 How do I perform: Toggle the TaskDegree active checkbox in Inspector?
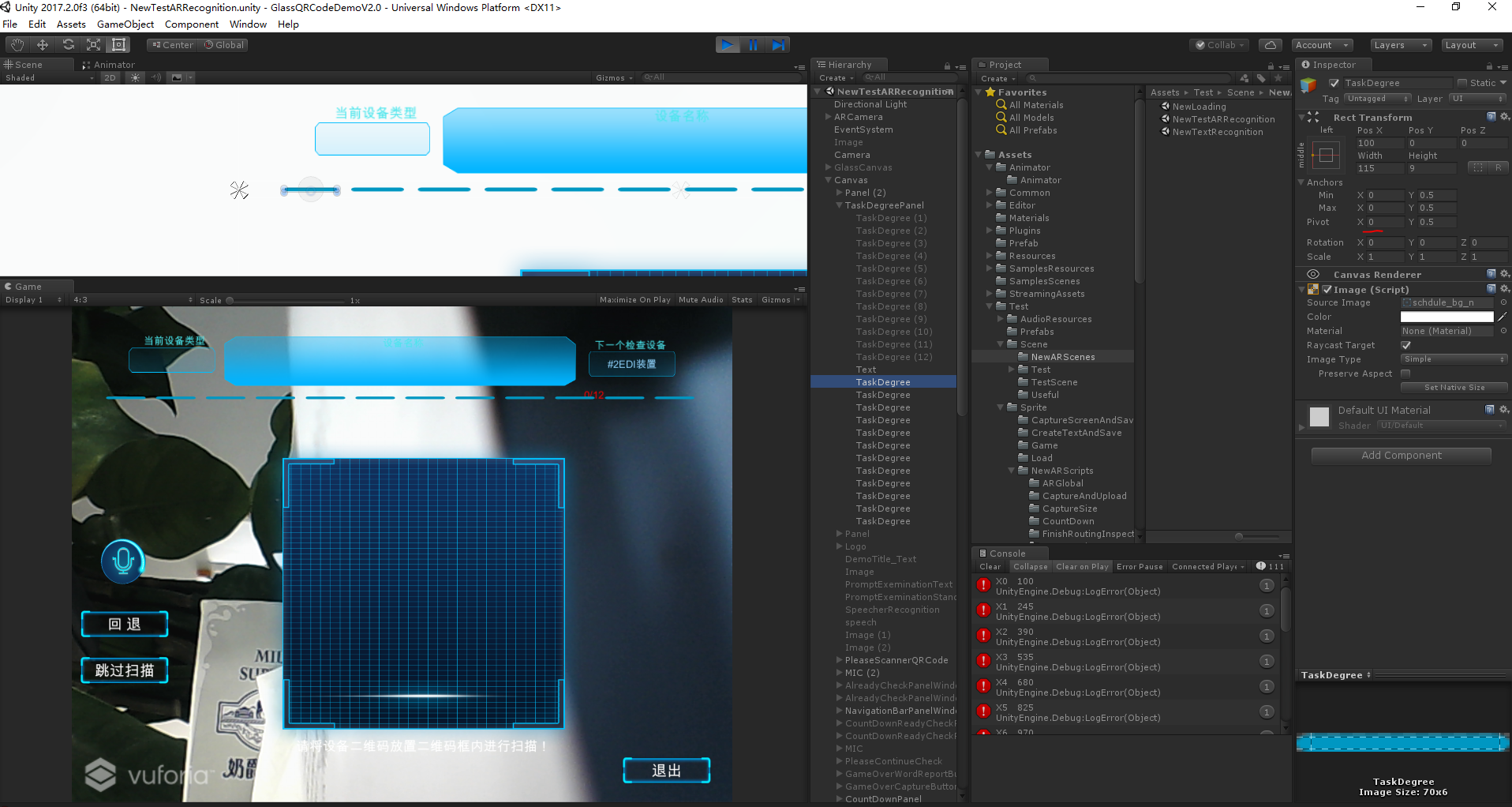click(1334, 83)
